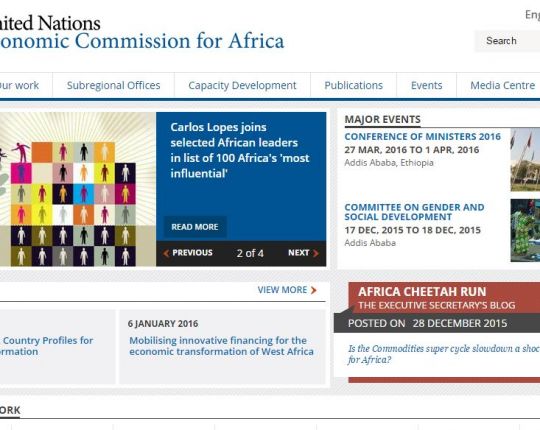Click the orange chevron next to VIEW MORE
This screenshot has height=430, width=540.
[313, 290]
